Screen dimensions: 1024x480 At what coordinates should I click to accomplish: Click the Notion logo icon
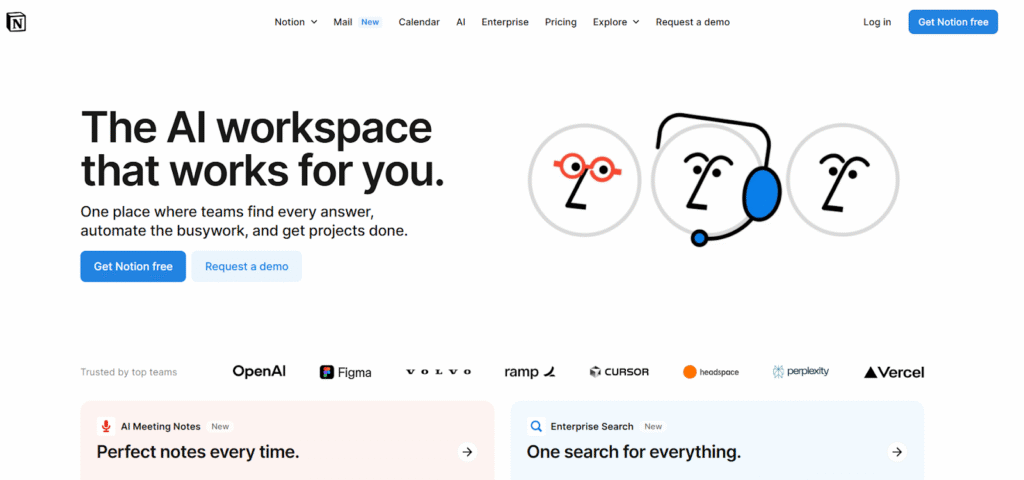coord(16,21)
